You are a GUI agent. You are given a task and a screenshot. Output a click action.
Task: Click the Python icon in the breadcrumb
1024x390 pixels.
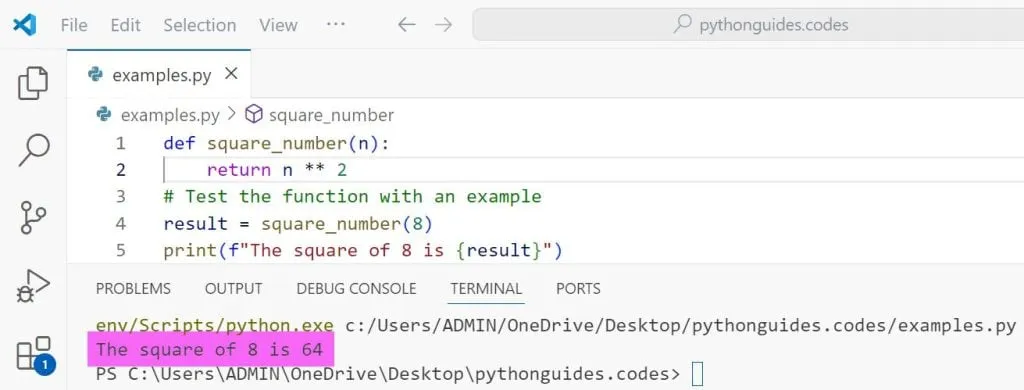pos(104,115)
